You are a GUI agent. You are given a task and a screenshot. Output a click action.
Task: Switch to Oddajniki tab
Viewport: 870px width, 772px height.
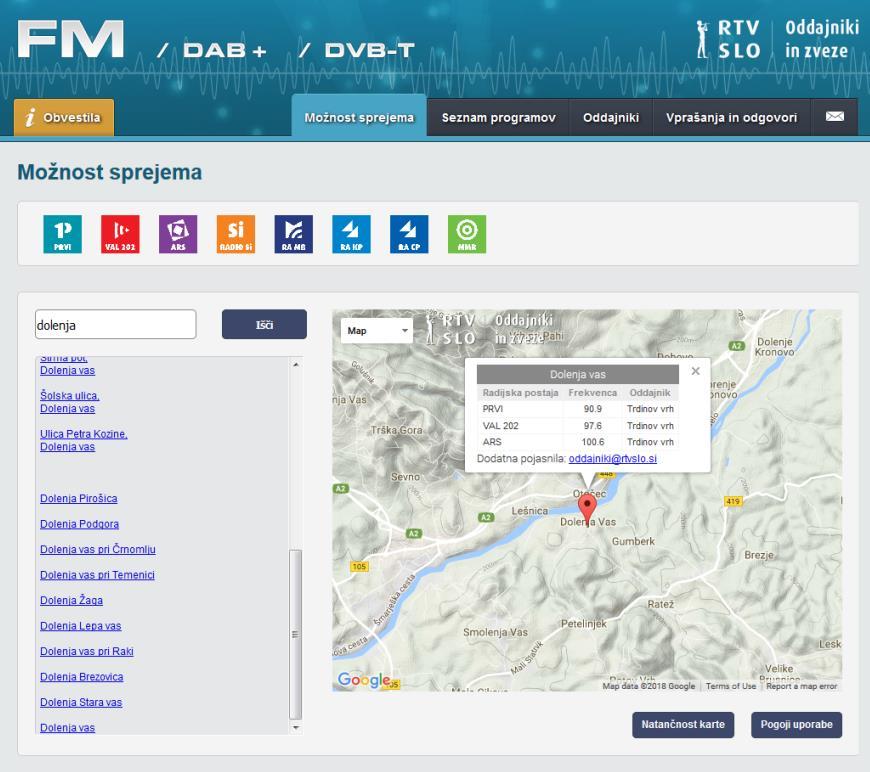(x=611, y=117)
